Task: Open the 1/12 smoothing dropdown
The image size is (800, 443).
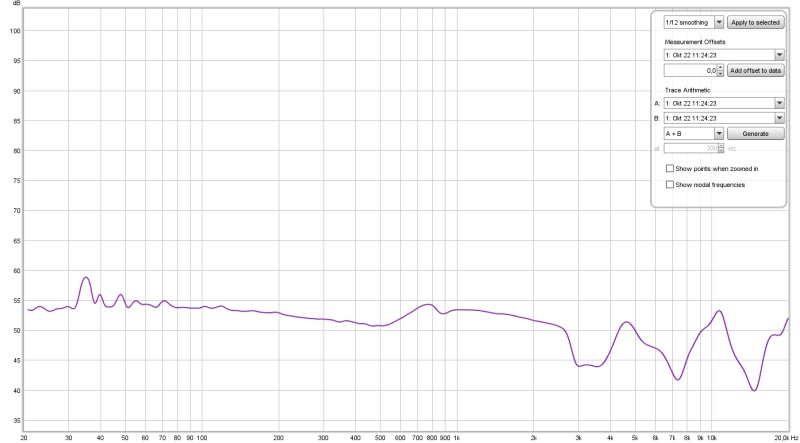Action: tap(718, 22)
